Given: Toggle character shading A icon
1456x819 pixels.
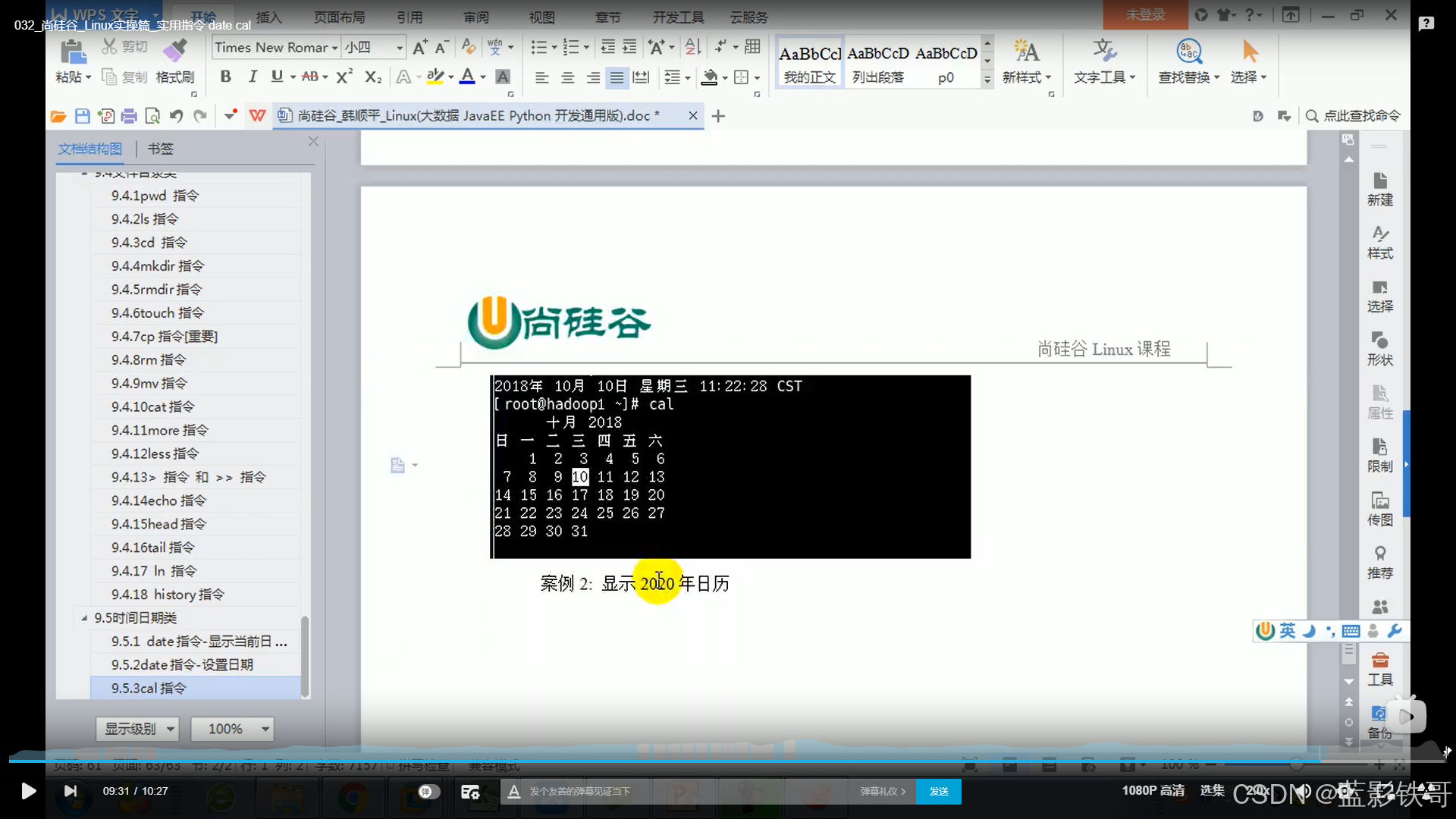Looking at the screenshot, I should [x=502, y=77].
